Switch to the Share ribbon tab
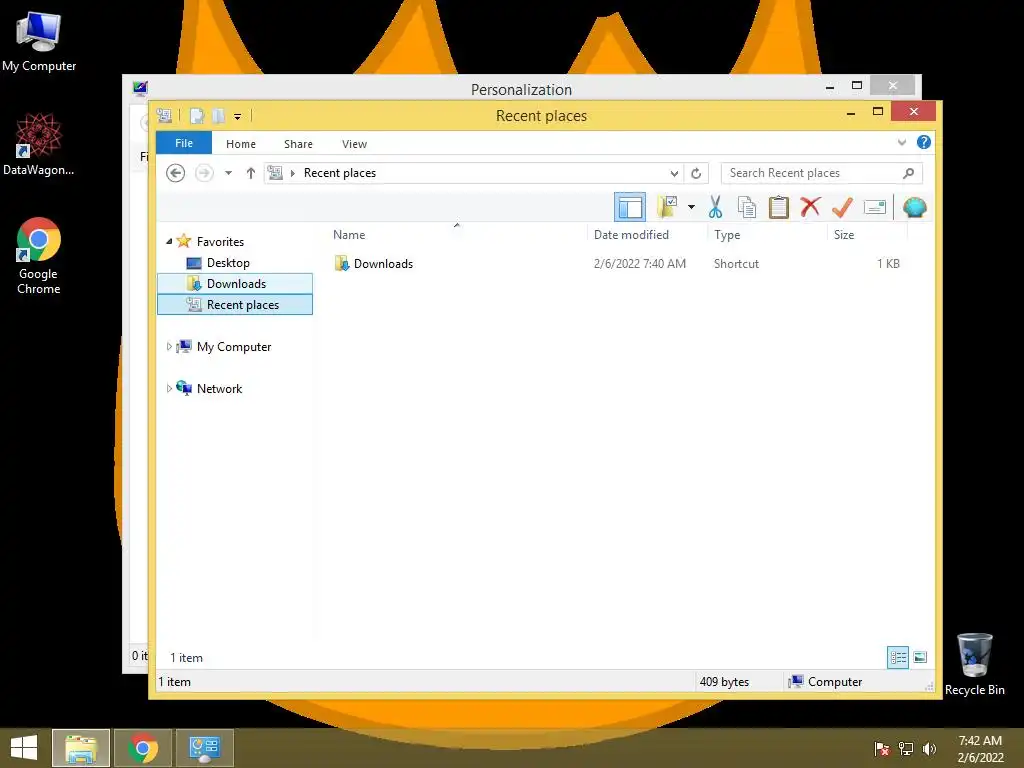Screen dimensions: 1024x768 298,144
